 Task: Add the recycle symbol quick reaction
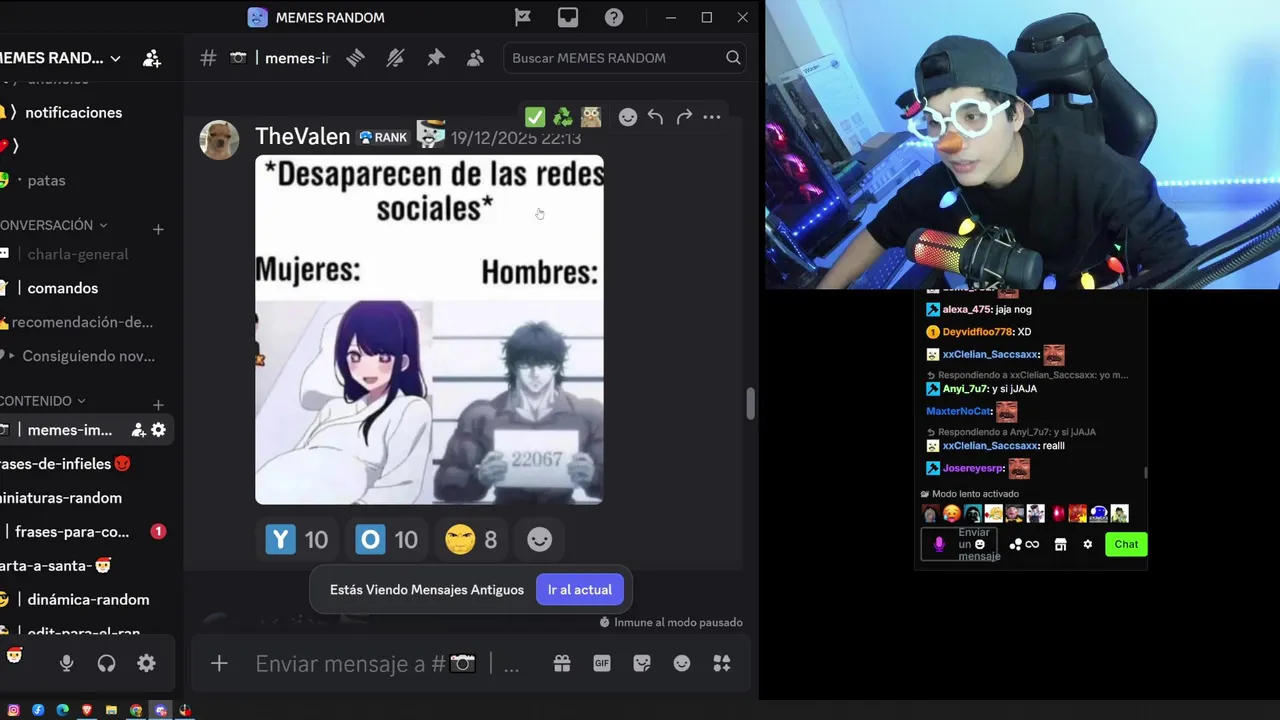click(x=563, y=117)
